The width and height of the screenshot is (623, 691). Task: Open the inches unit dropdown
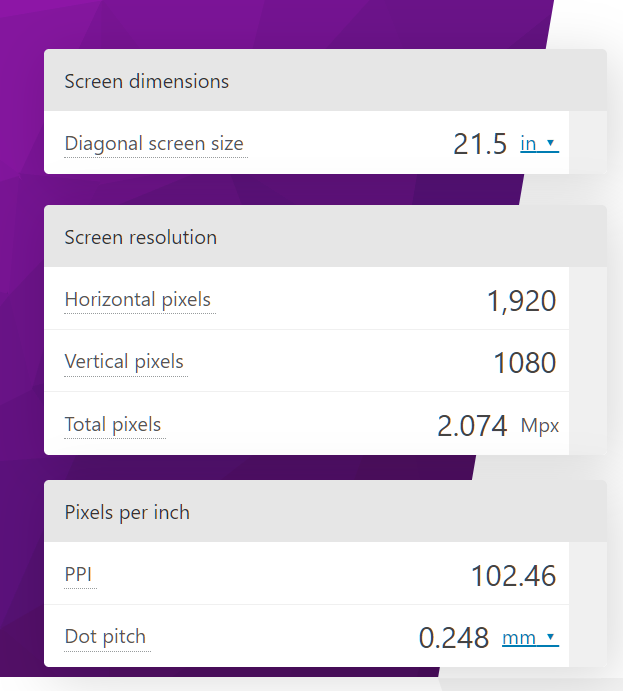point(538,144)
